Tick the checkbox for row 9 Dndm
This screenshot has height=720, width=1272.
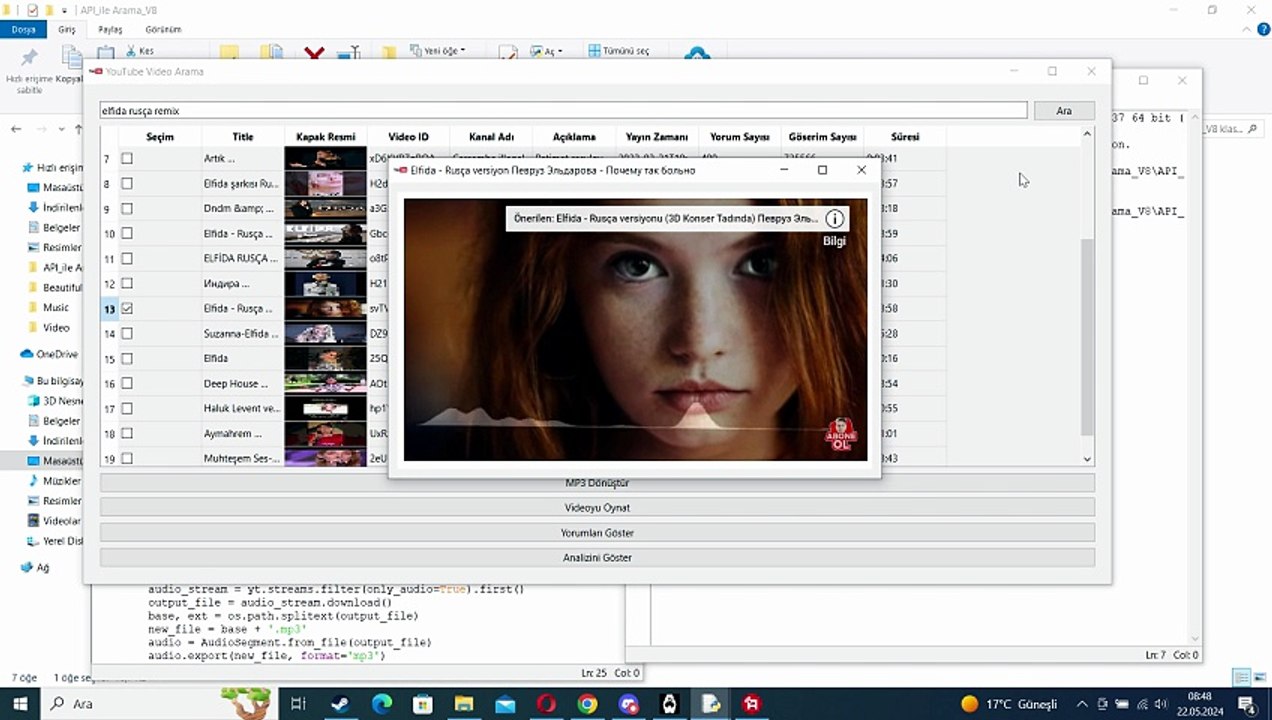127,208
